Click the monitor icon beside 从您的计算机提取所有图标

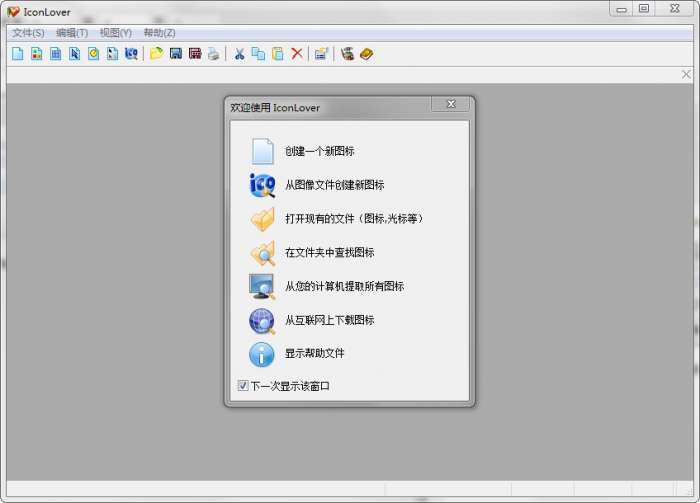pyautogui.click(x=262, y=287)
